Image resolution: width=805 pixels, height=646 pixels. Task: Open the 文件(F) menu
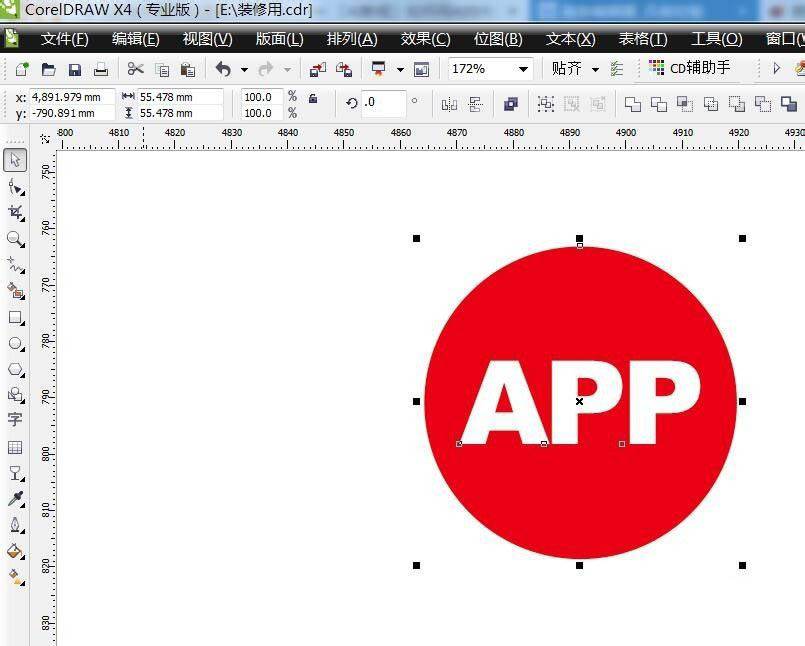click(64, 39)
